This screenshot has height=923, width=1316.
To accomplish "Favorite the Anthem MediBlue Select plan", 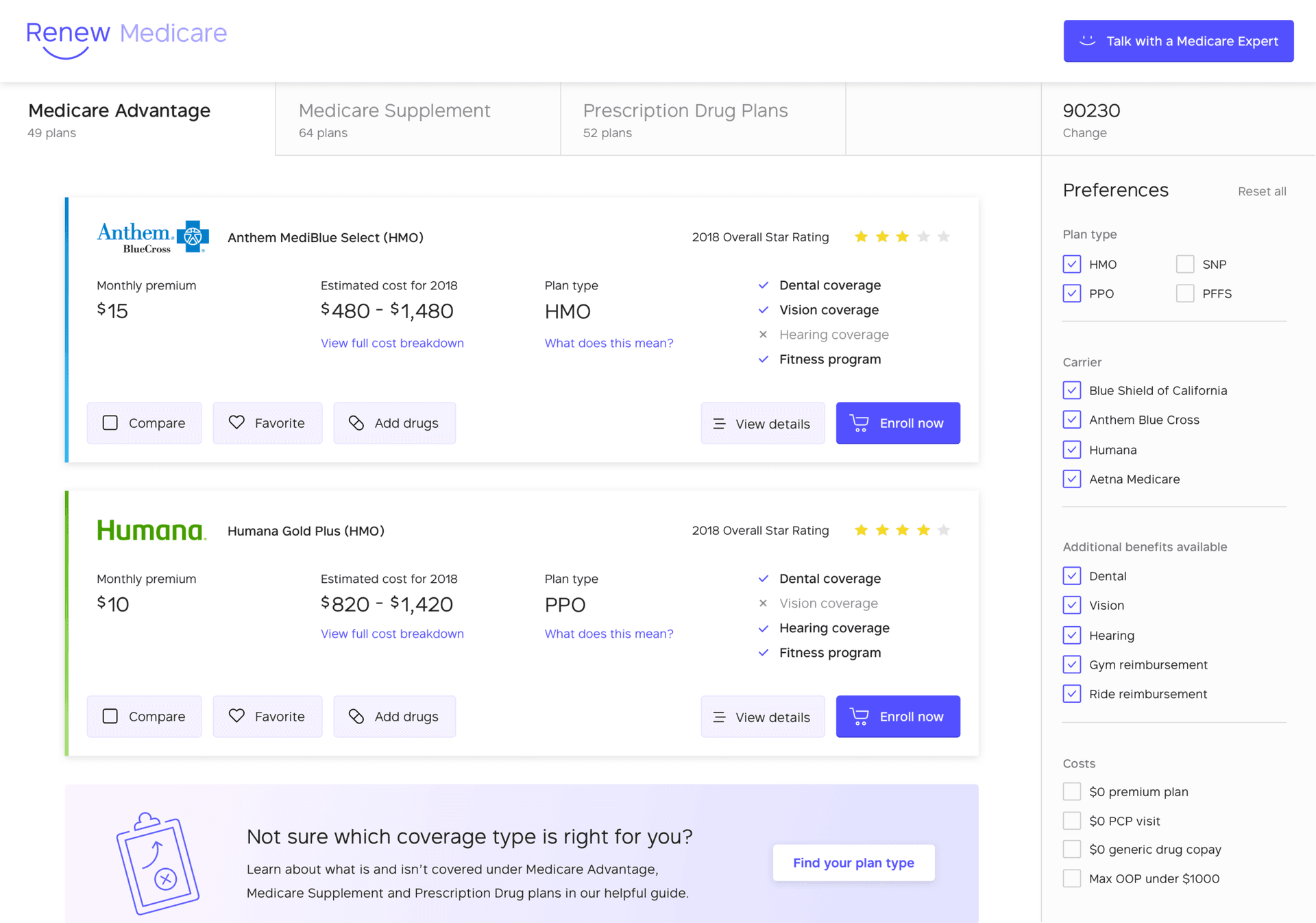I will [x=267, y=423].
